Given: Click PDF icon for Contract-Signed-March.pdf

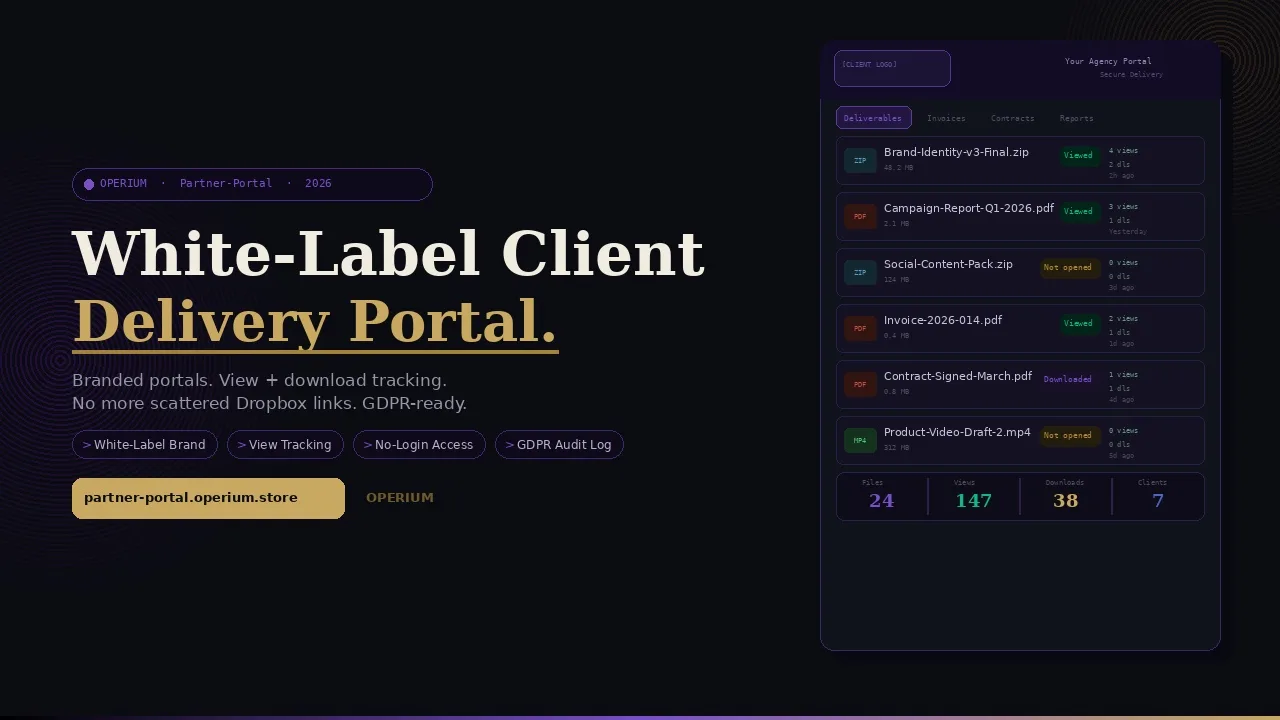Looking at the screenshot, I should click(860, 384).
